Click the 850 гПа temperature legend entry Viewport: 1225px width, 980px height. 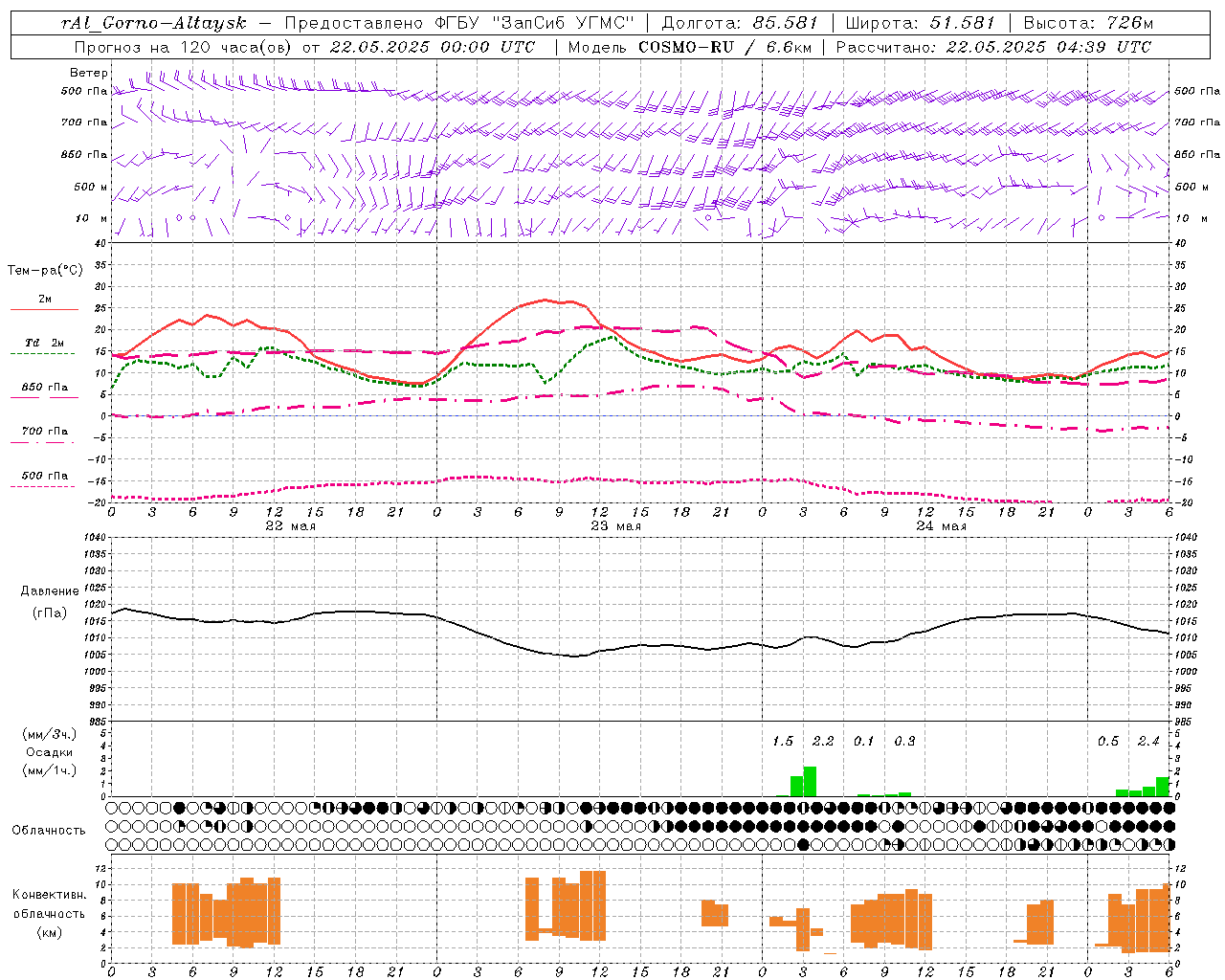[x=44, y=390]
